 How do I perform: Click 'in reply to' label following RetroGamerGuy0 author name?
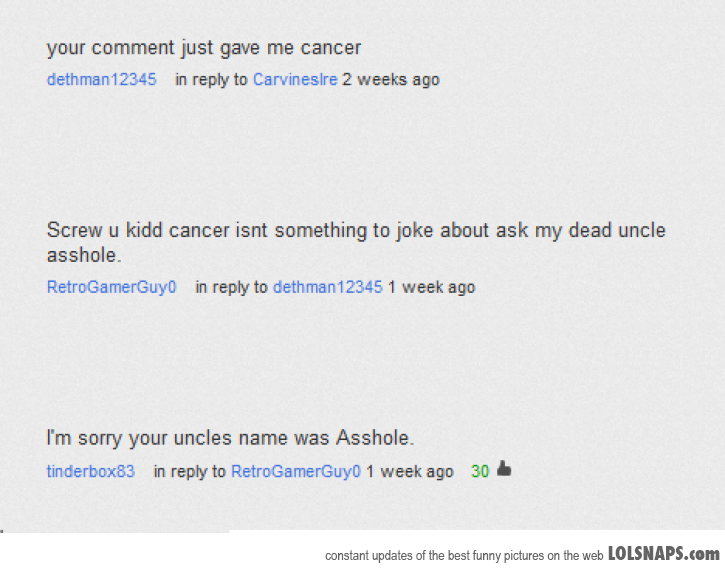click(x=231, y=287)
